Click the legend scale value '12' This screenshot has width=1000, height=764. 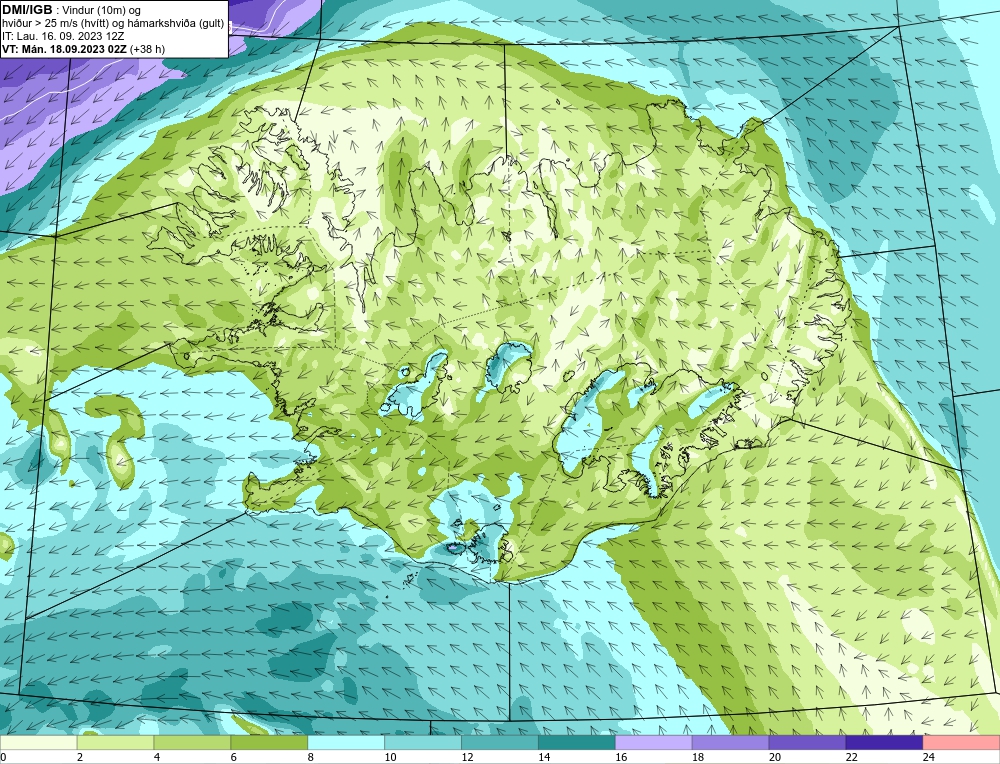(467, 757)
